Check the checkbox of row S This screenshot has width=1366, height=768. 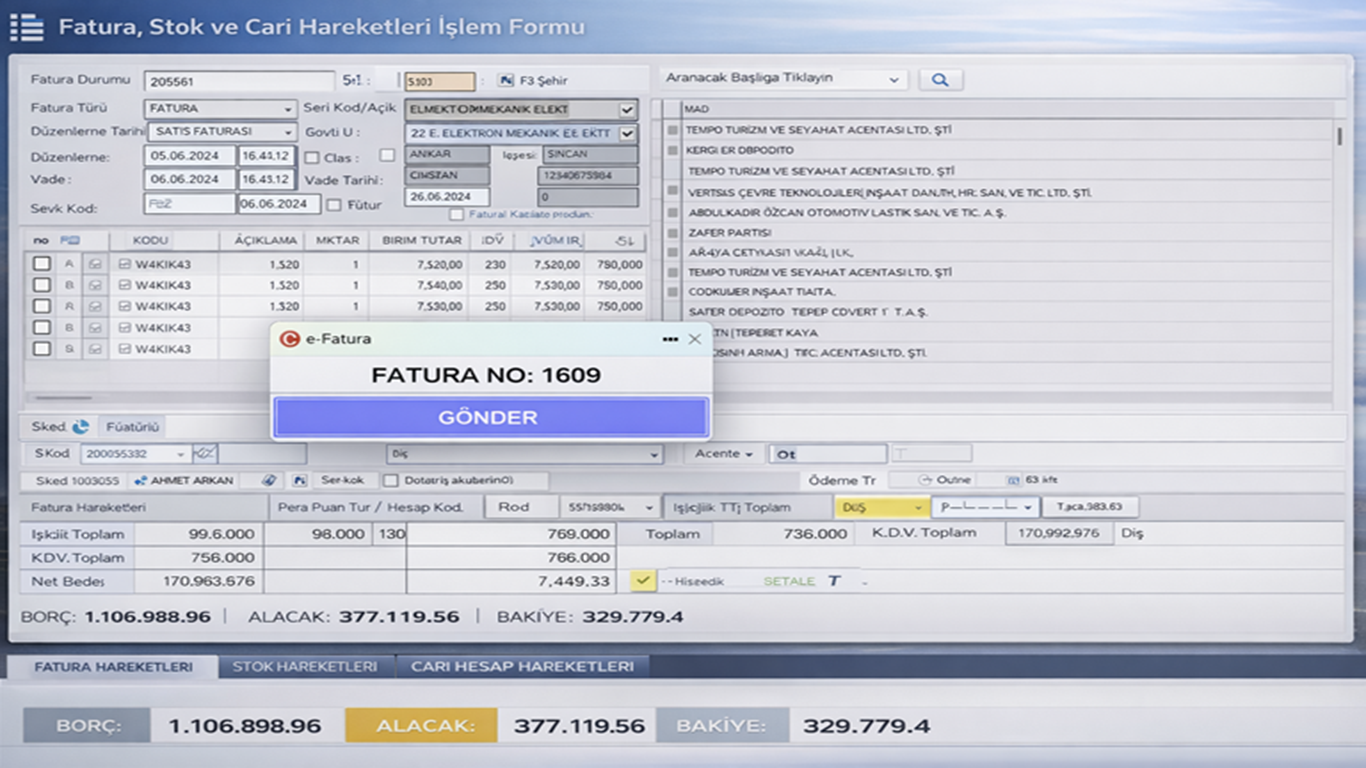[41, 349]
